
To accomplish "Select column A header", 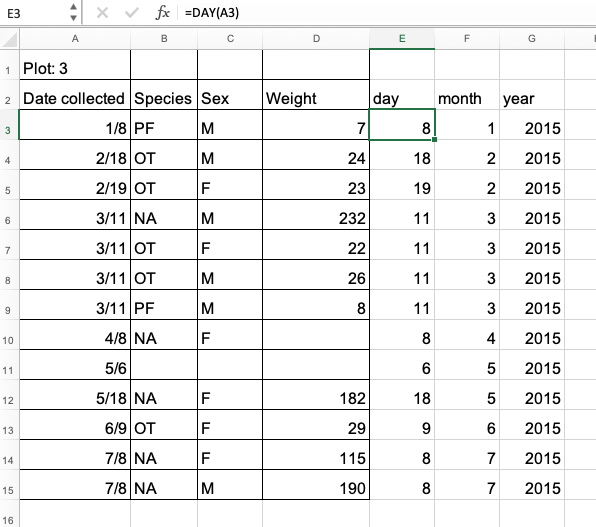I will [75, 38].
